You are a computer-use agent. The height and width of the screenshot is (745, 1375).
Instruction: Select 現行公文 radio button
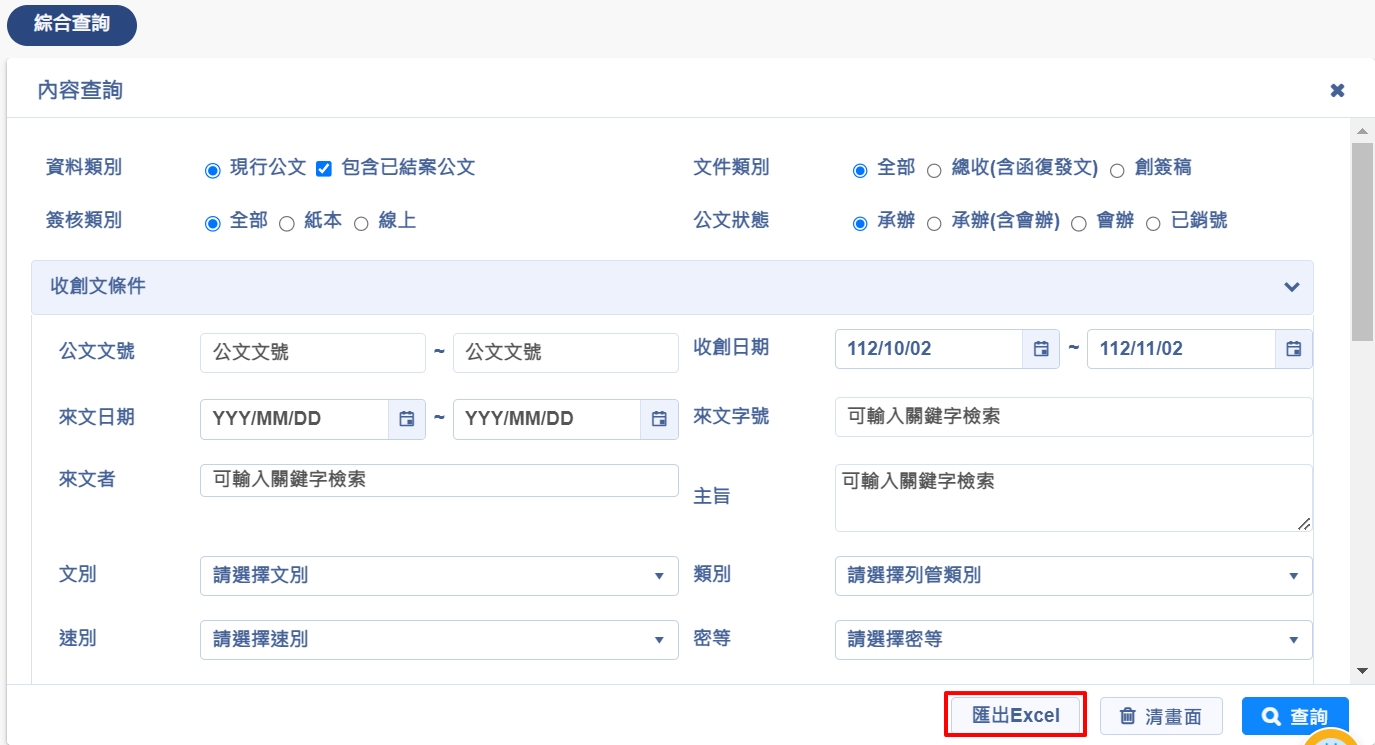212,170
